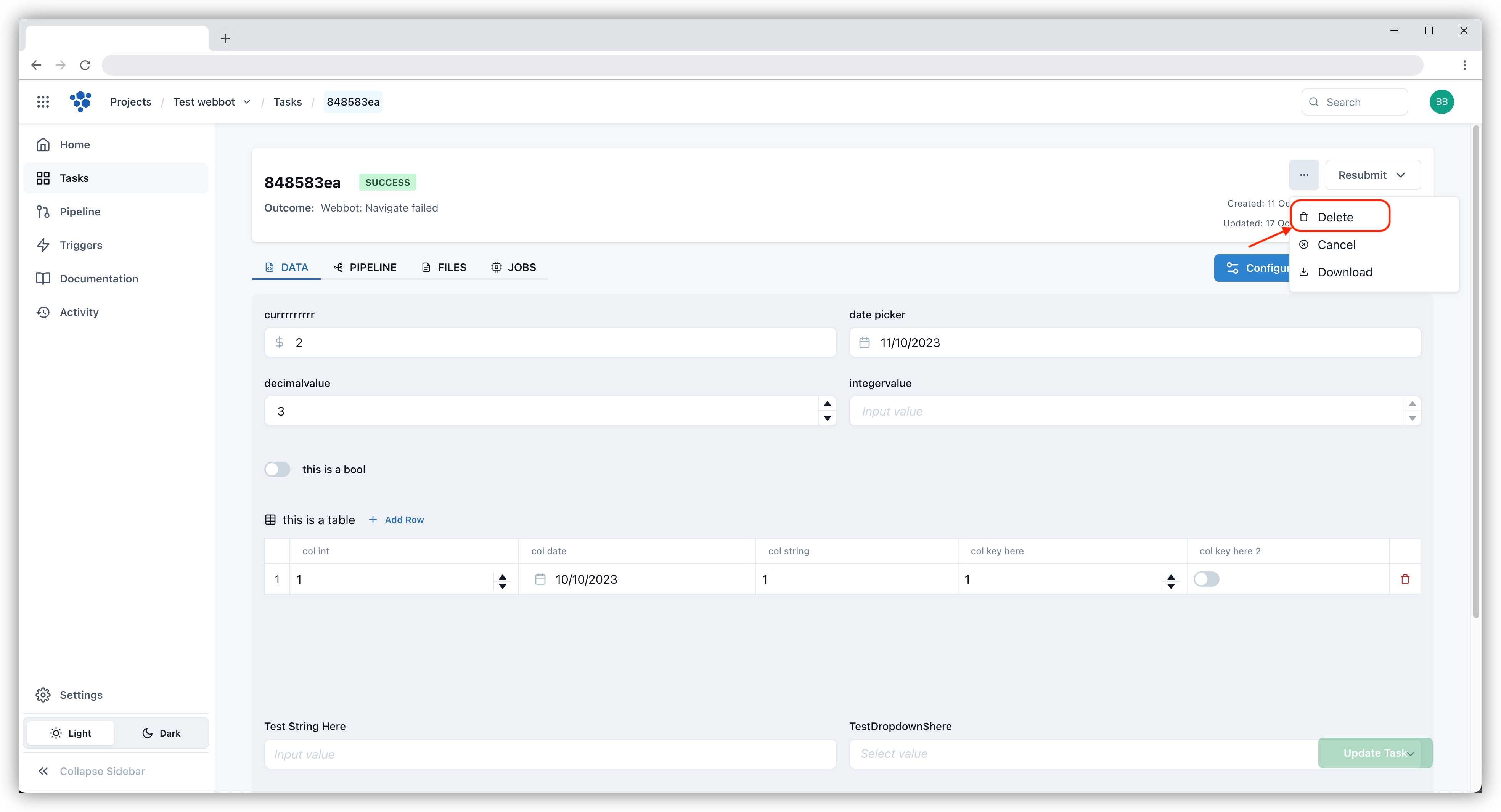The image size is (1501, 812).
Task: Click the Add Row link
Action: coord(397,520)
